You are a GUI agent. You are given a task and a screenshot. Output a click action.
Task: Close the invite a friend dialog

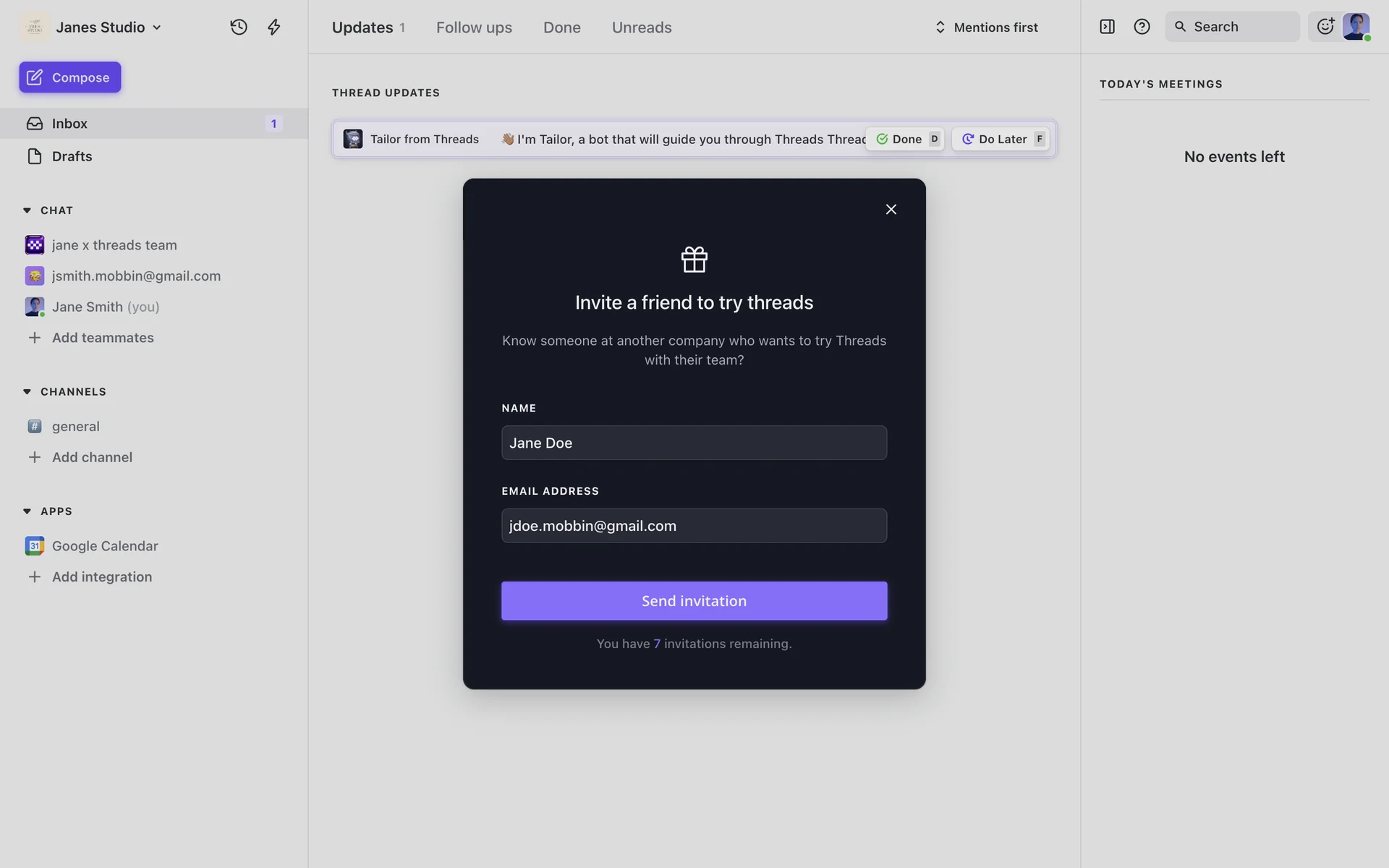[891, 209]
